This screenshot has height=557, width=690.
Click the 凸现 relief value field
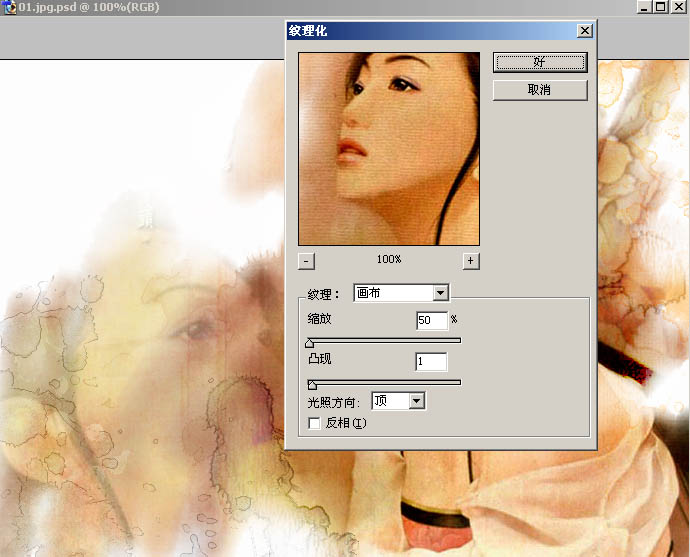[431, 362]
